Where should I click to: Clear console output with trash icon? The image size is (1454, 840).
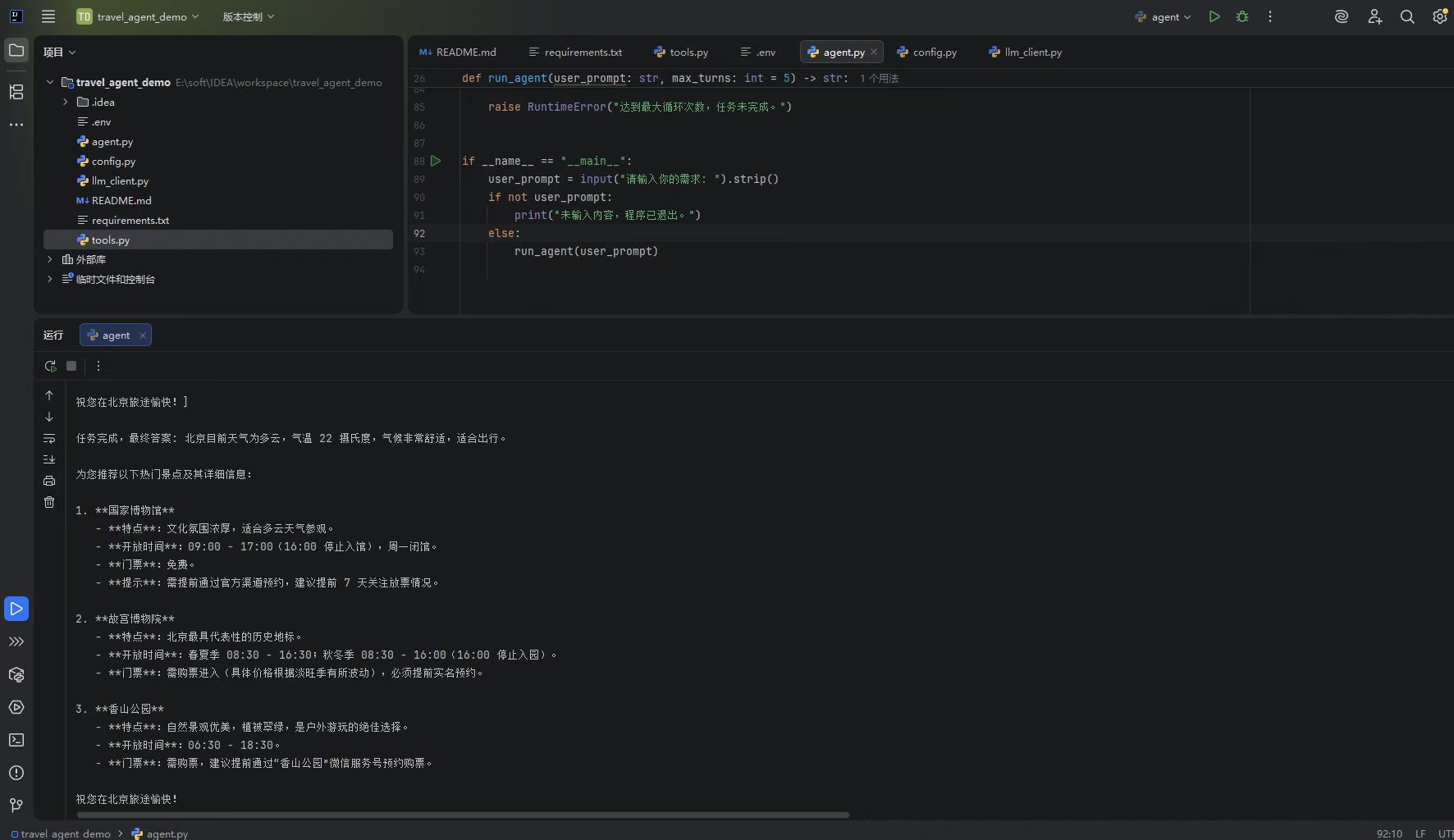(49, 502)
